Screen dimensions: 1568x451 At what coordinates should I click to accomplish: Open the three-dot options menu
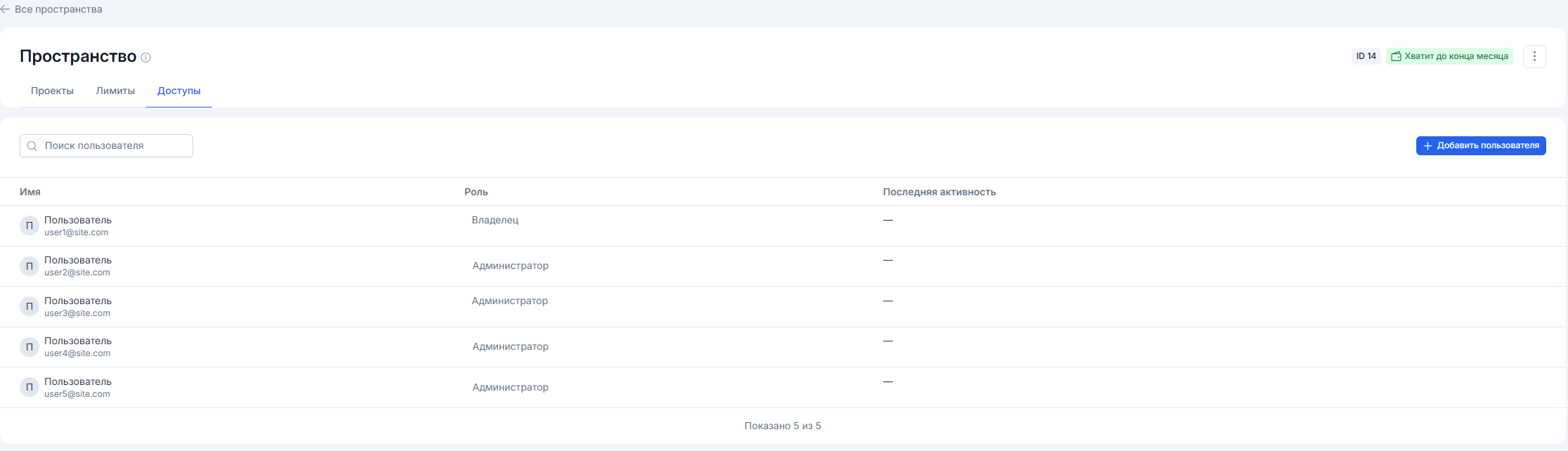point(1534,56)
